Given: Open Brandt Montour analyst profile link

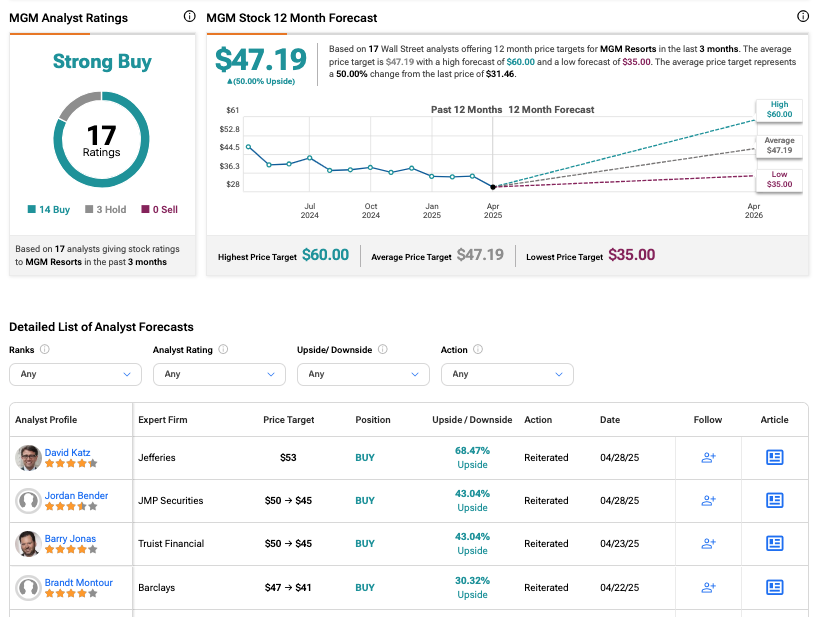Looking at the screenshot, I should point(78,582).
